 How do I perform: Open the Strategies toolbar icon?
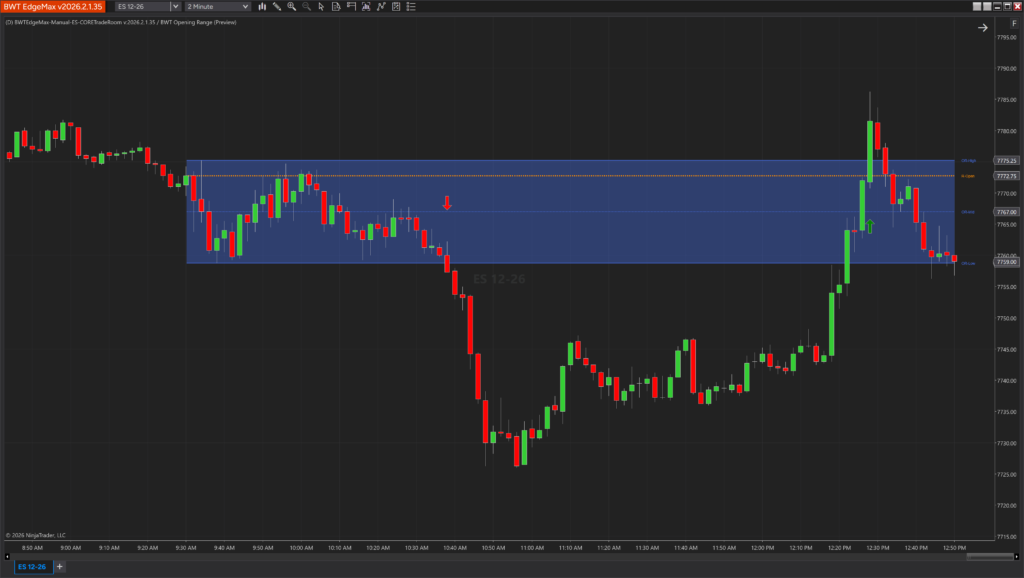(x=396, y=7)
